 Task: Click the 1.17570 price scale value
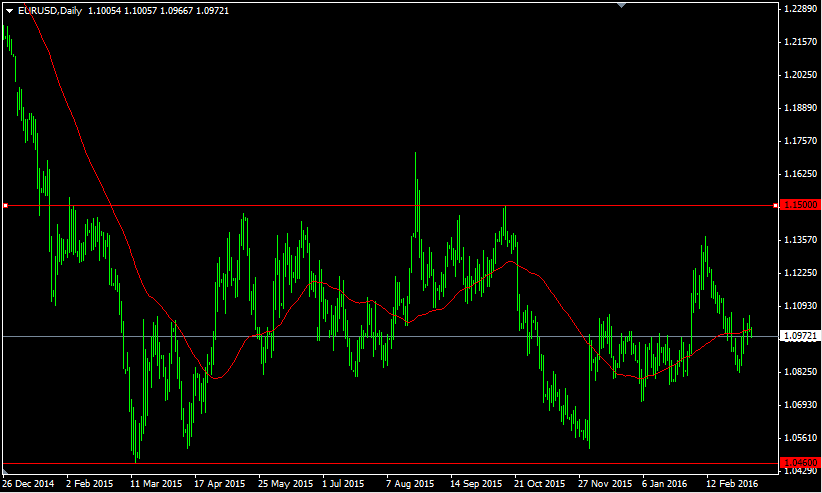pos(801,141)
